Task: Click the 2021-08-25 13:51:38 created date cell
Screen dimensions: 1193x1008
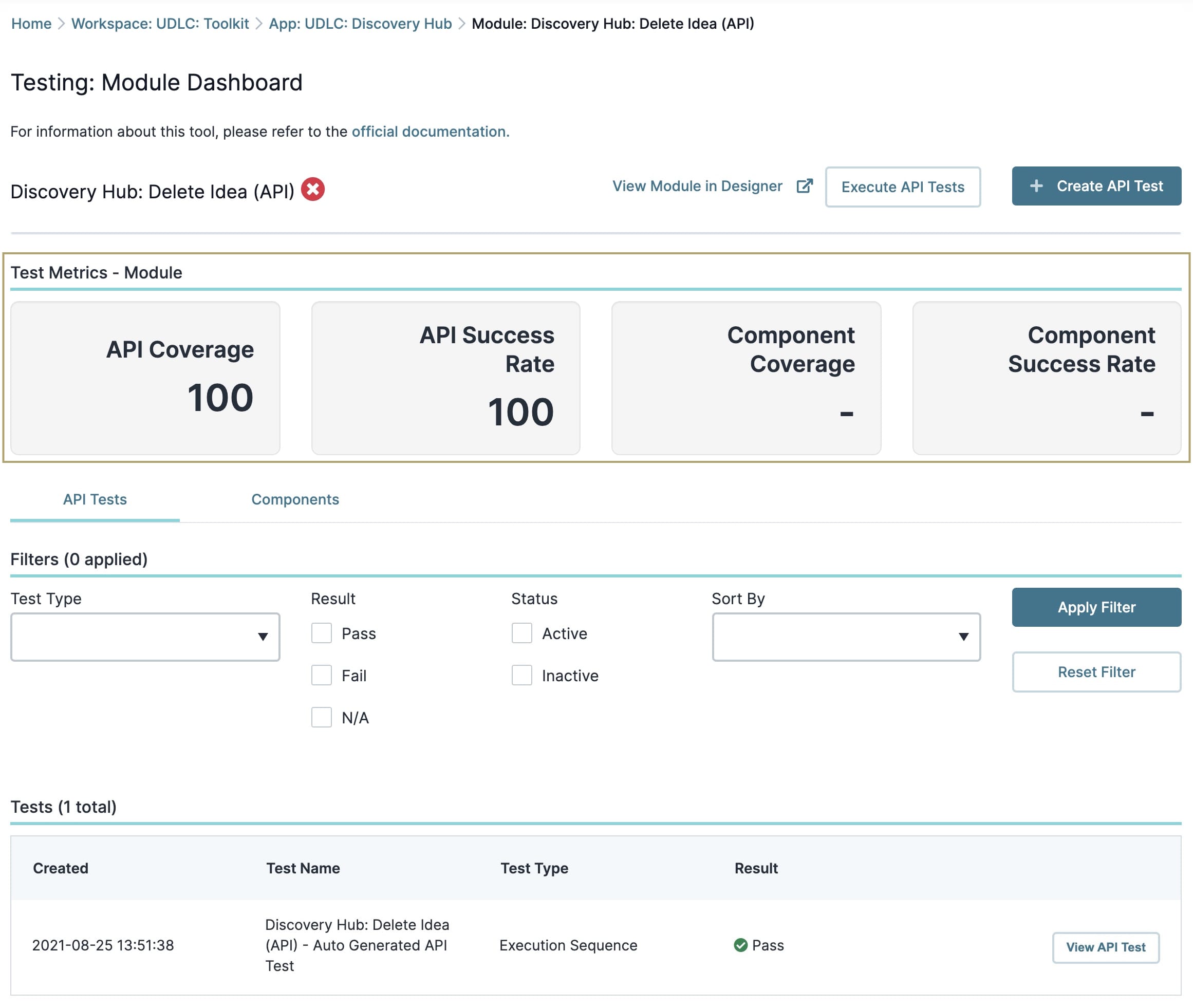Action: pos(103,945)
